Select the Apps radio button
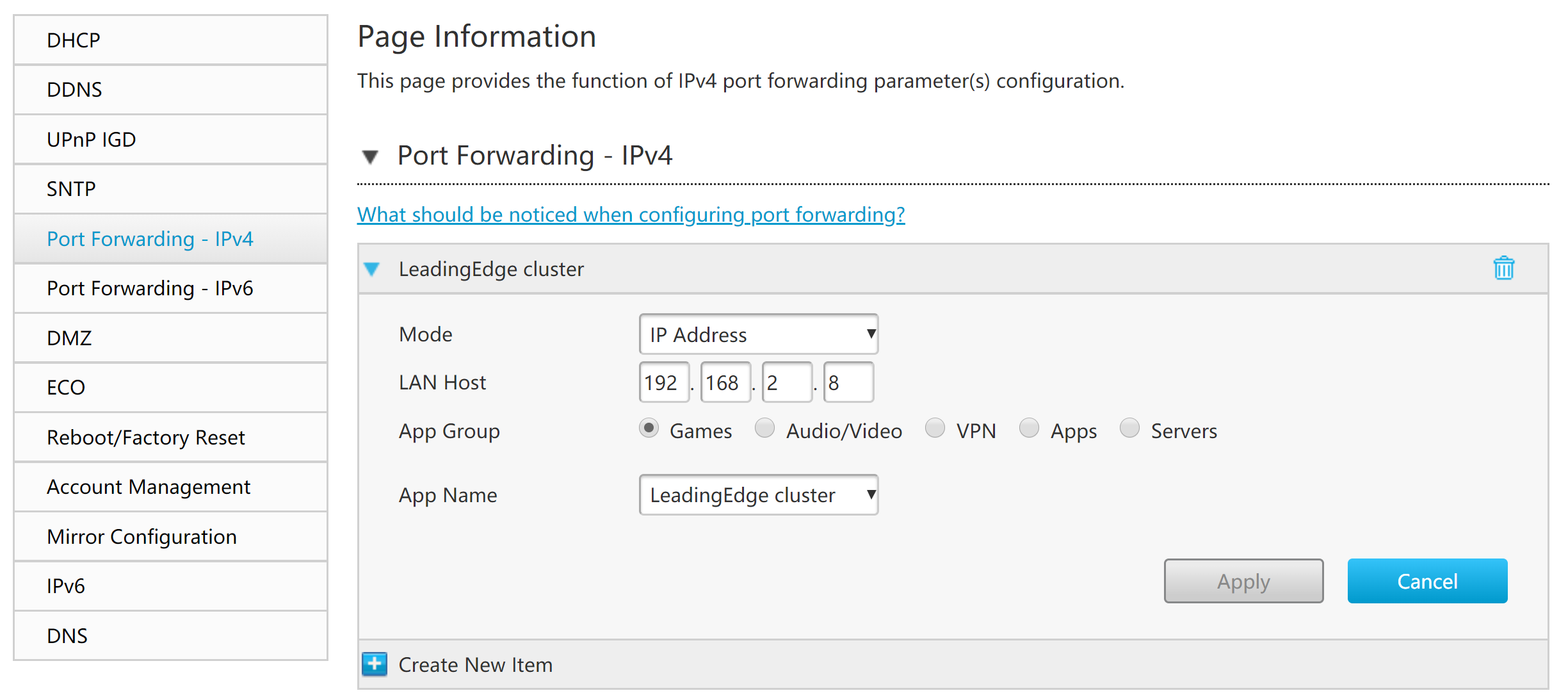This screenshot has height=693, width=1568. coord(1029,428)
